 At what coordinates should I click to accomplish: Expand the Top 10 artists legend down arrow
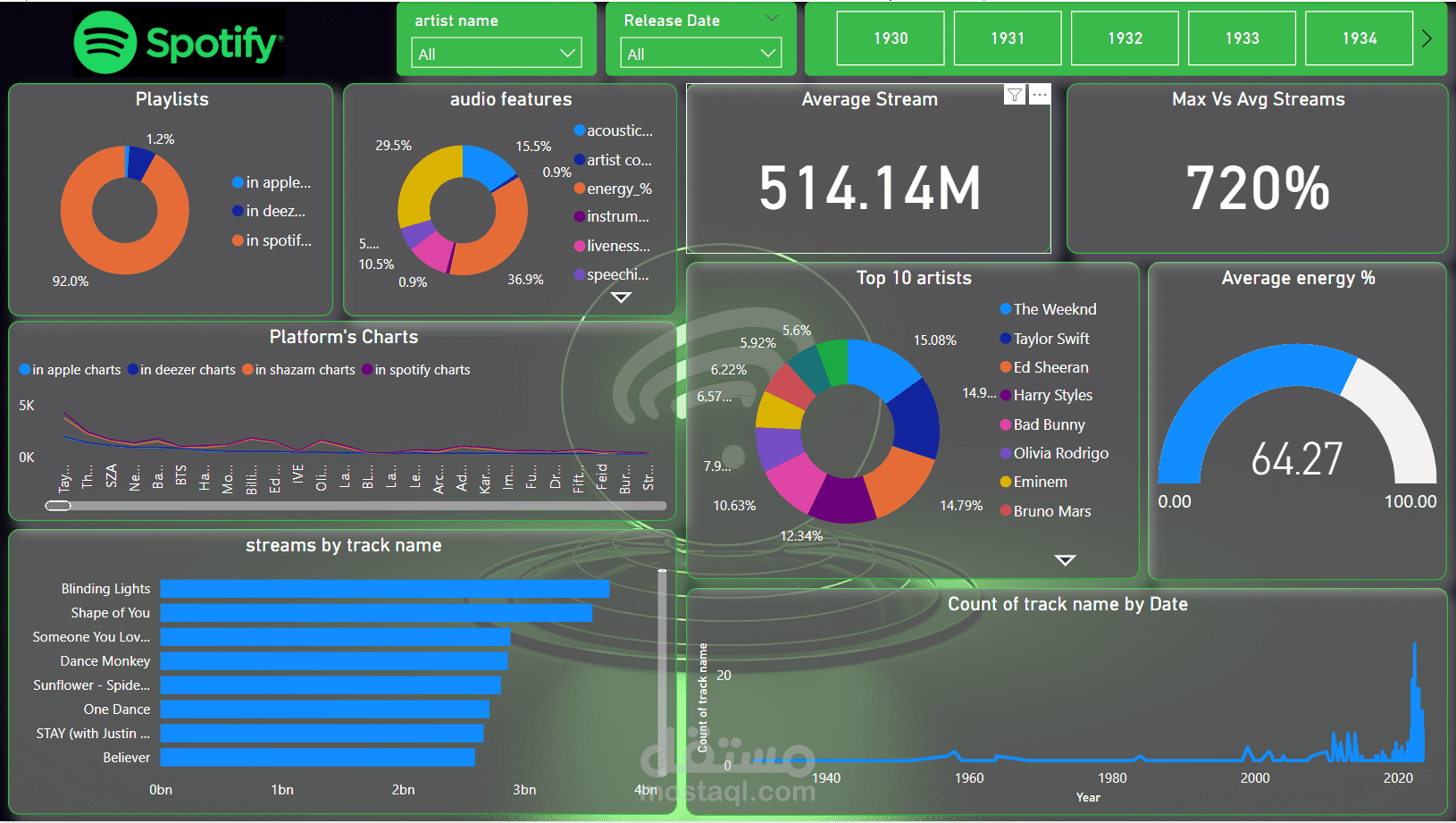1065,560
